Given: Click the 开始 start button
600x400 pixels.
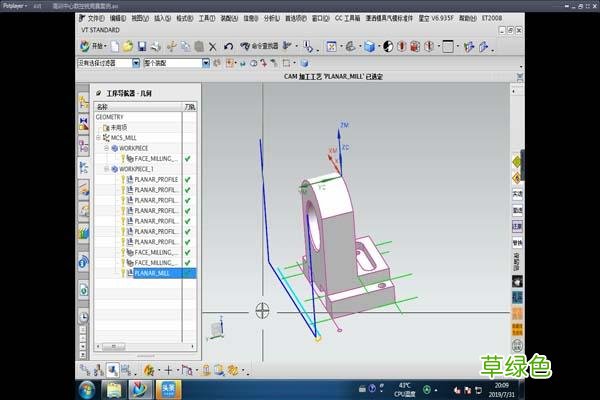Looking at the screenshot, I should click(92, 46).
